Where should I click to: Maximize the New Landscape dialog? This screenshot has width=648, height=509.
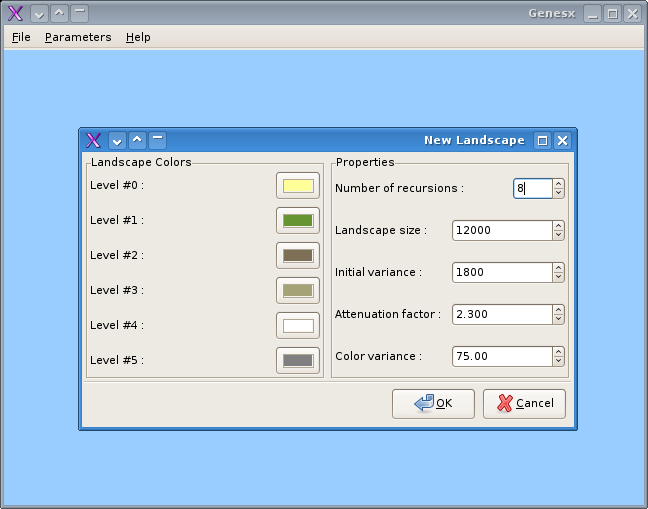(542, 141)
